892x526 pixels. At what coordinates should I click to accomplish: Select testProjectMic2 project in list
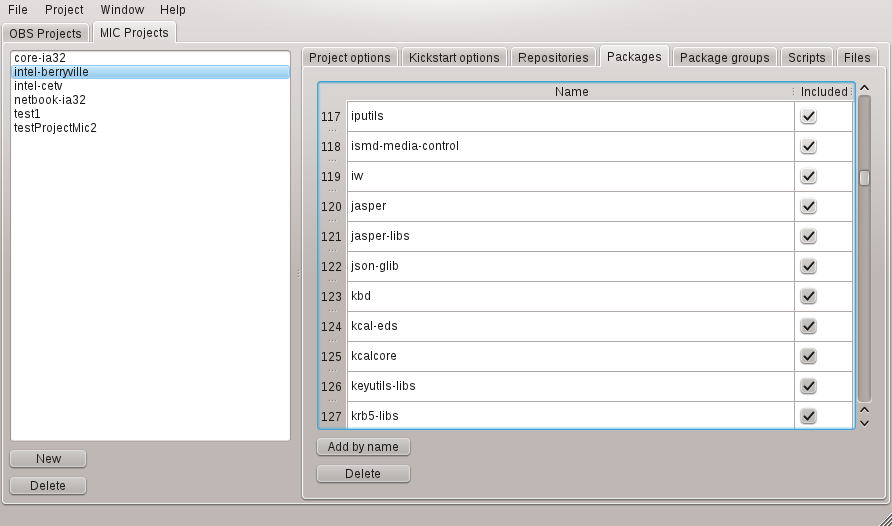tap(150, 127)
